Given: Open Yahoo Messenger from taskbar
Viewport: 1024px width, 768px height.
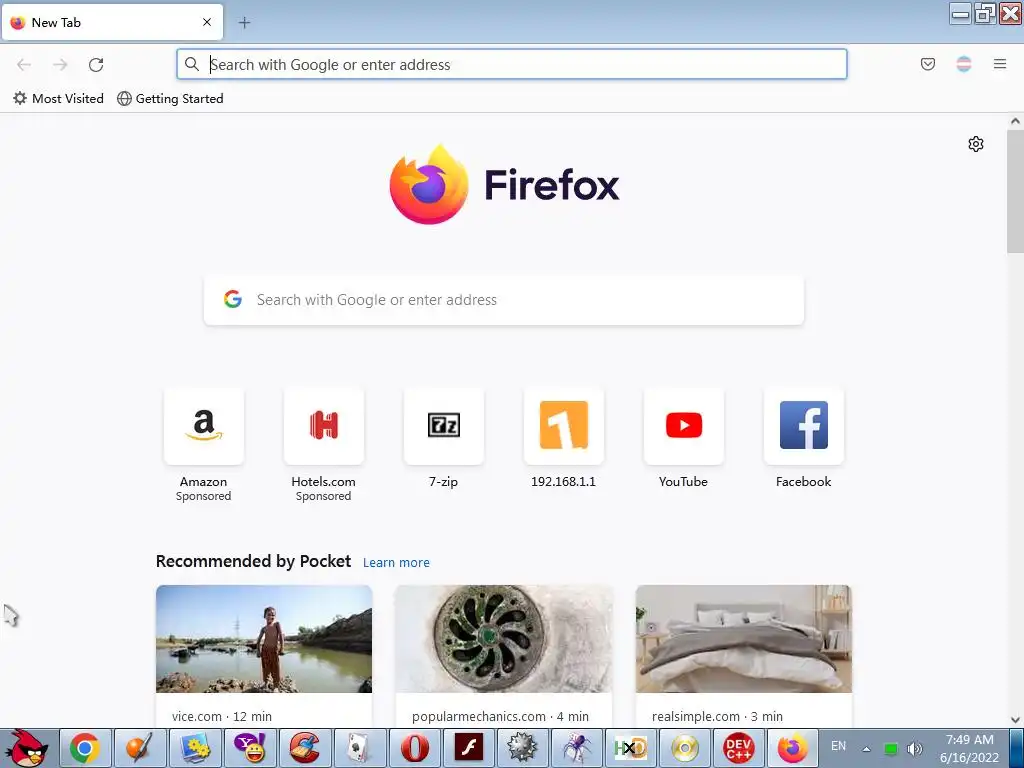Looking at the screenshot, I should click(x=250, y=748).
